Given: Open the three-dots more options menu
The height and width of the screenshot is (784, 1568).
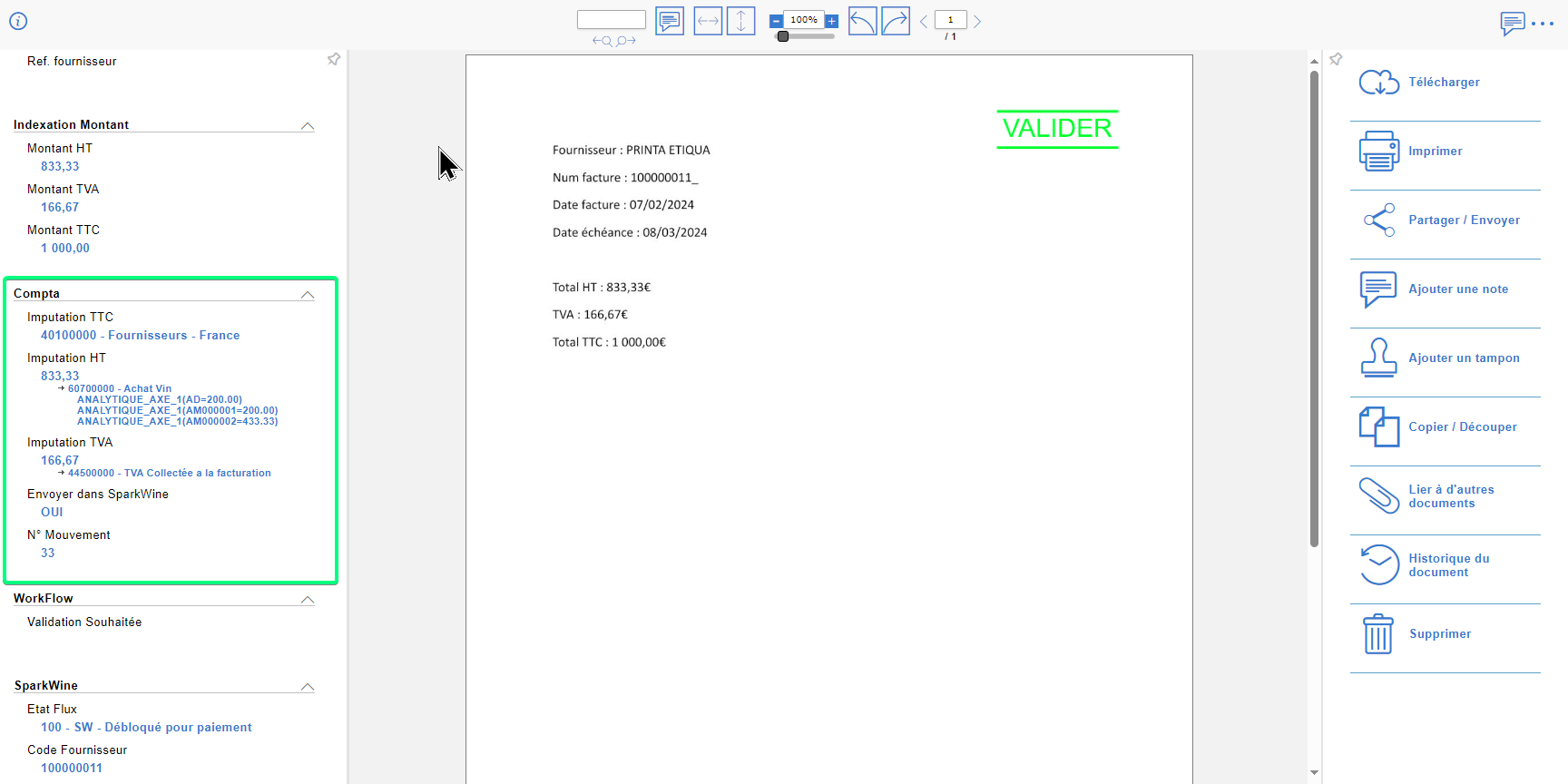Looking at the screenshot, I should tap(1543, 24).
